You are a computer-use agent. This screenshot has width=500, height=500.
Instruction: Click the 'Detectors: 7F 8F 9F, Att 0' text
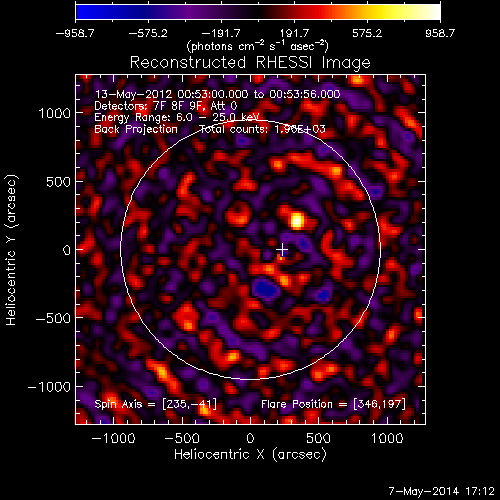(x=166, y=106)
